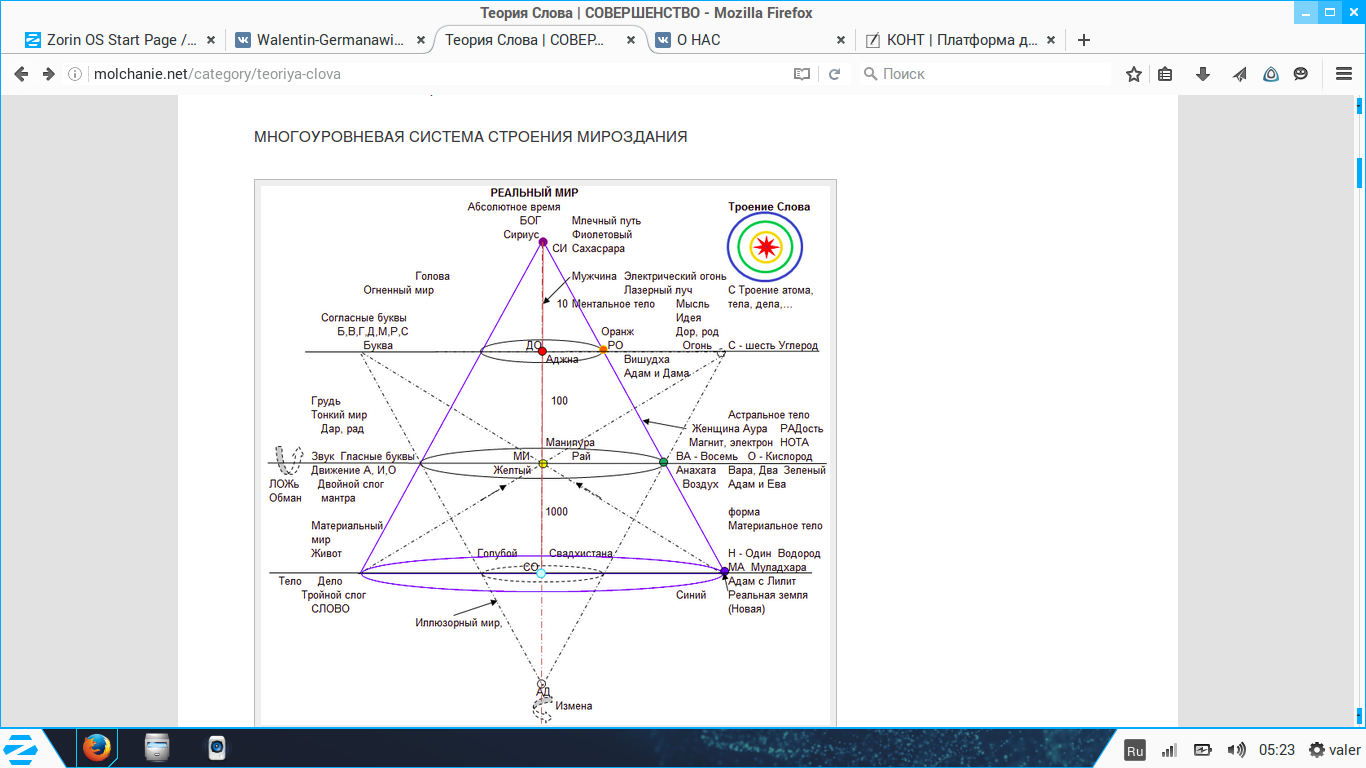Close the Теория Слова tab
The width and height of the screenshot is (1366, 768).
tap(631, 40)
